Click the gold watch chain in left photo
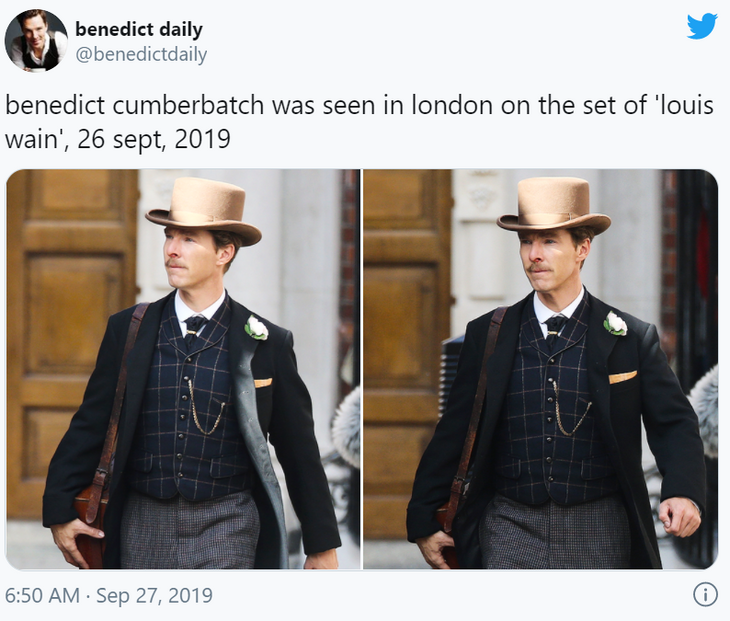Screen dimensions: 730x621 205,408
